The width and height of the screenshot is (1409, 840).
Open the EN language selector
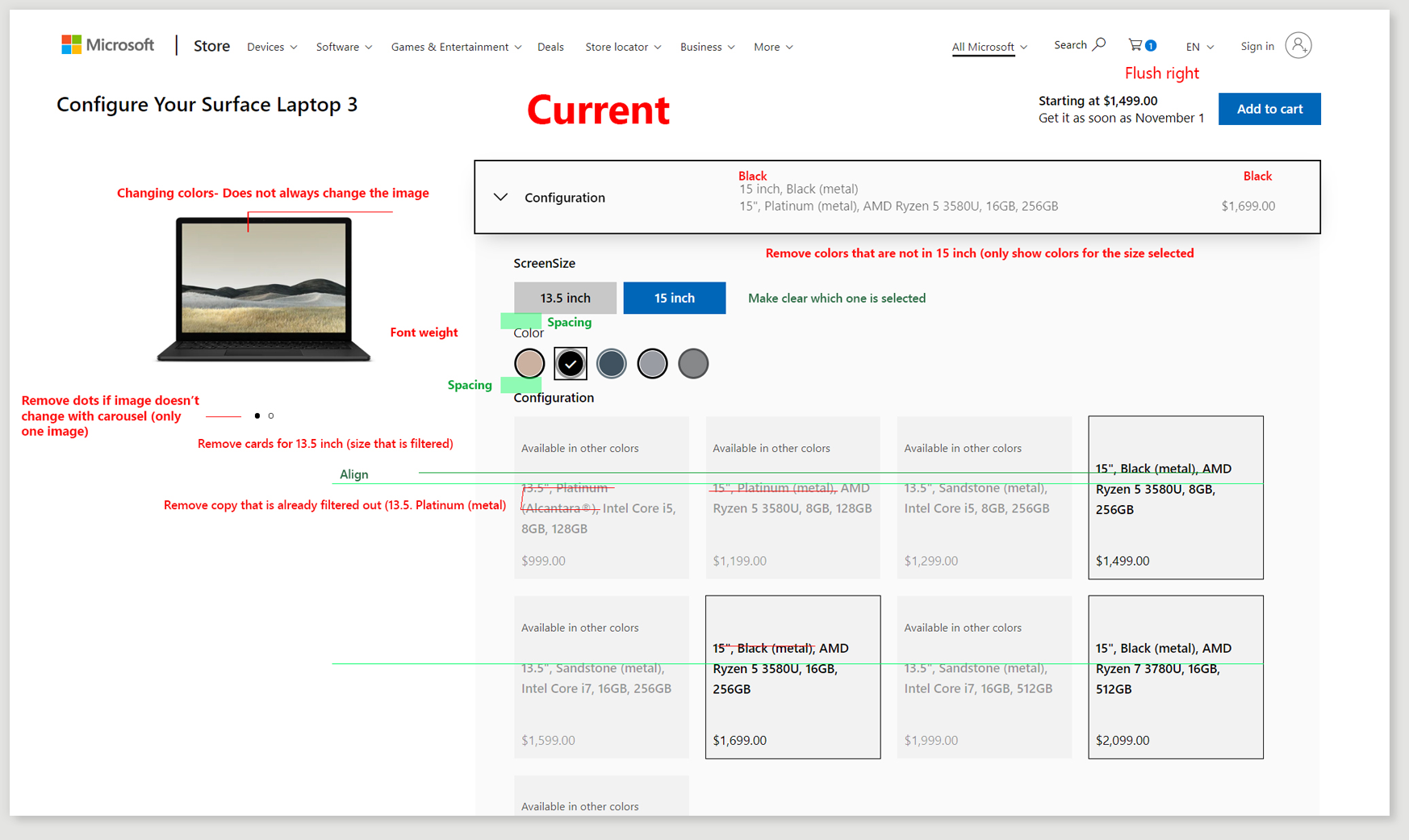tap(1200, 47)
